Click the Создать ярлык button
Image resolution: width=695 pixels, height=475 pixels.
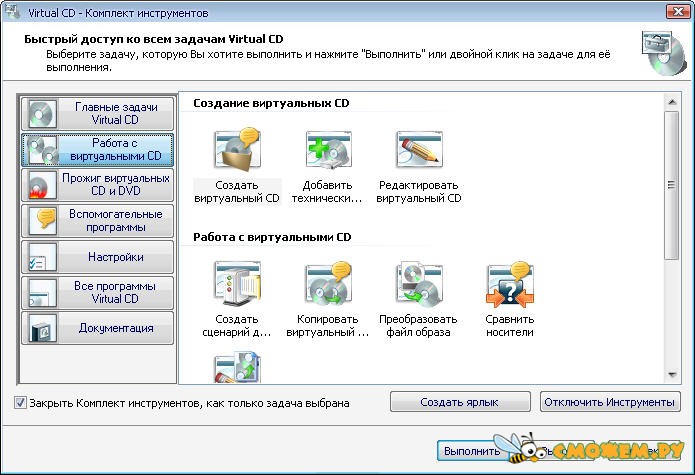click(x=460, y=402)
